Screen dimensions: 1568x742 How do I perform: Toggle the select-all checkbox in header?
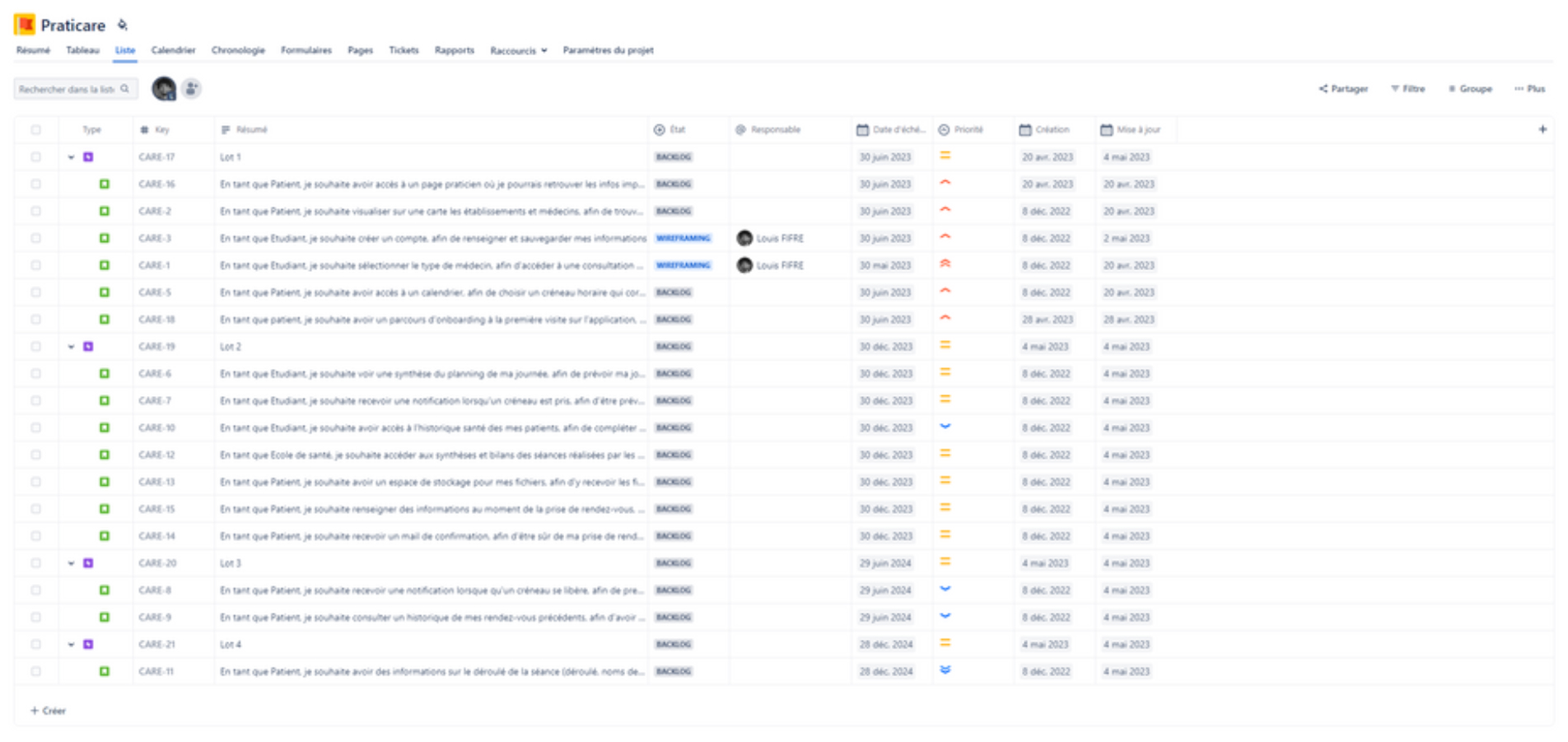pos(35,129)
